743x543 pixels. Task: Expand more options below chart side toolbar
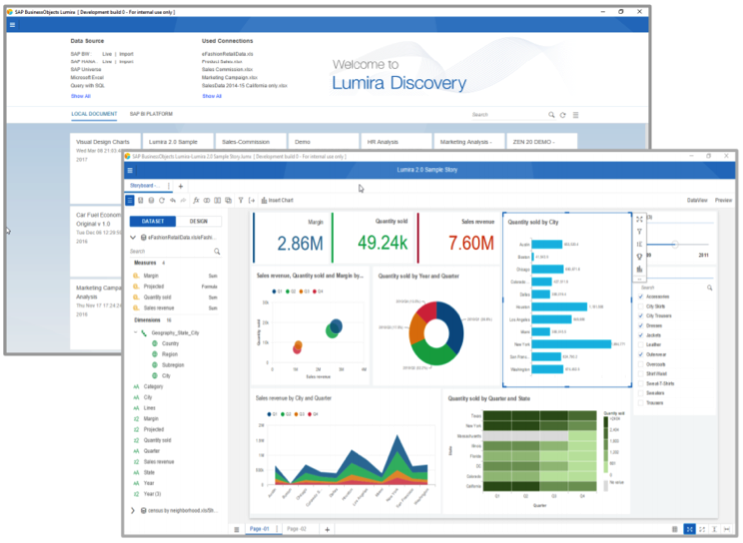pyautogui.click(x=639, y=279)
